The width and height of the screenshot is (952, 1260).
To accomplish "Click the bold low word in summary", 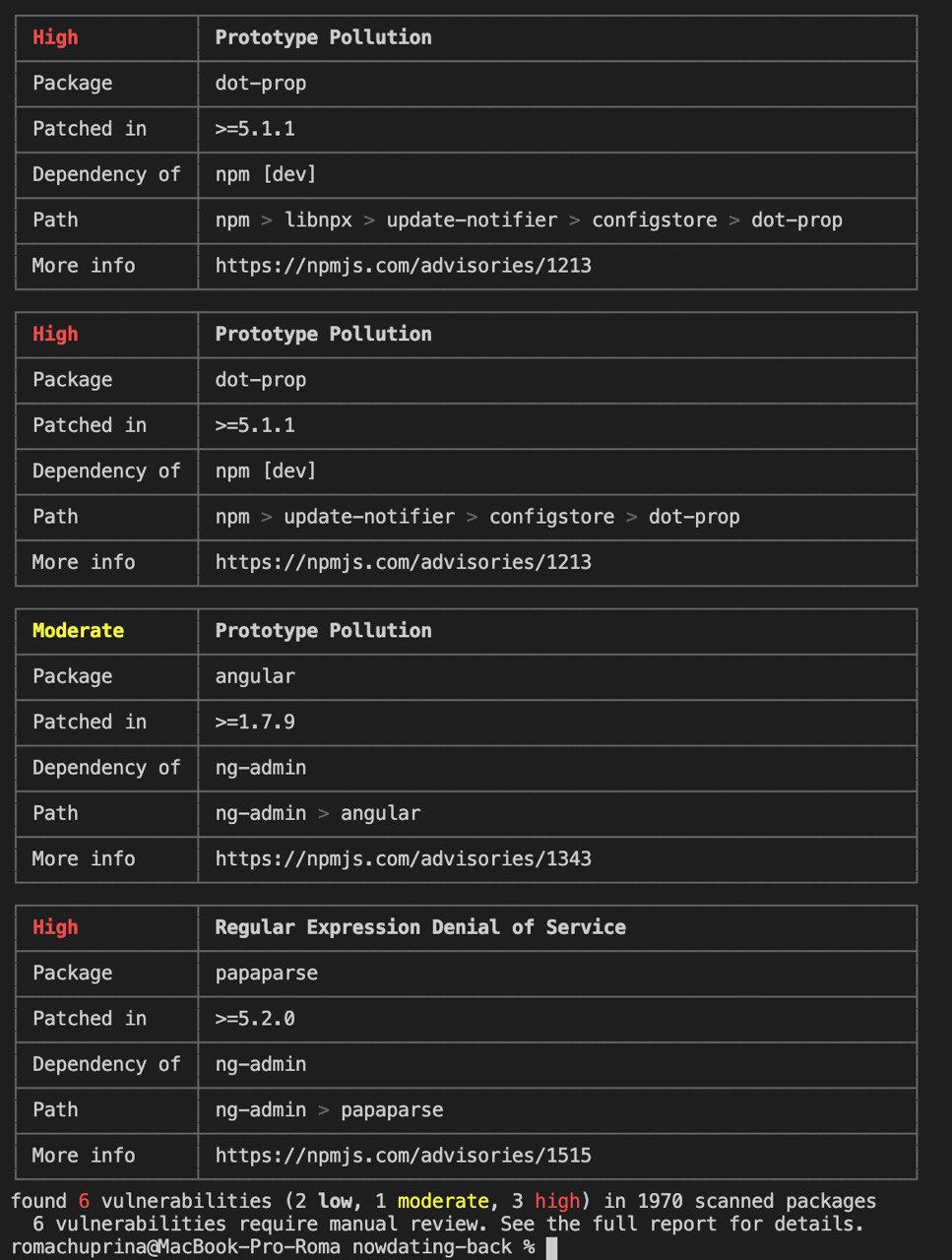I will point(335,1201).
